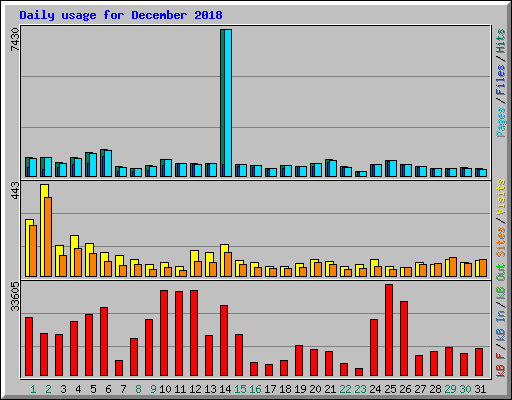Click the Pages legend label
Viewport: 512px width, 400px height.
click(x=500, y=122)
